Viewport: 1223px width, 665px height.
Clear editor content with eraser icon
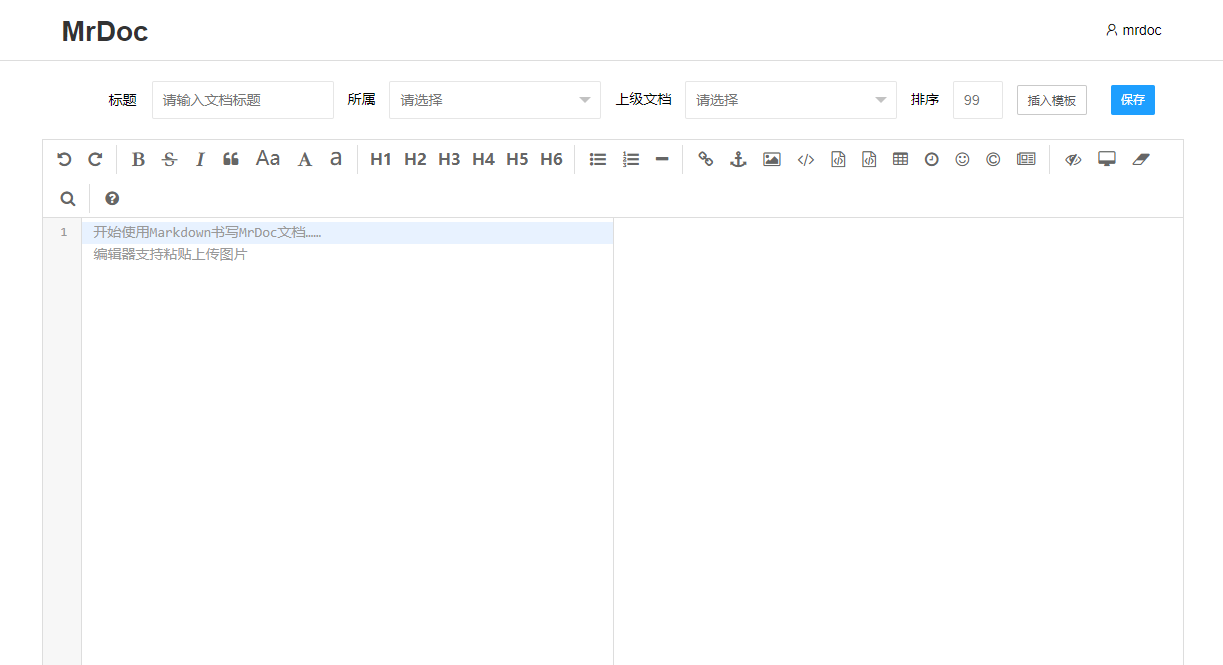(1141, 159)
